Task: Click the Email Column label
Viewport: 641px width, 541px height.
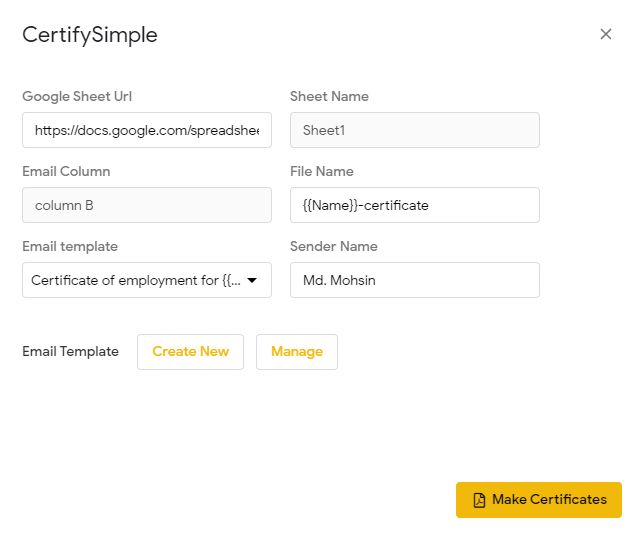Action: (x=66, y=172)
